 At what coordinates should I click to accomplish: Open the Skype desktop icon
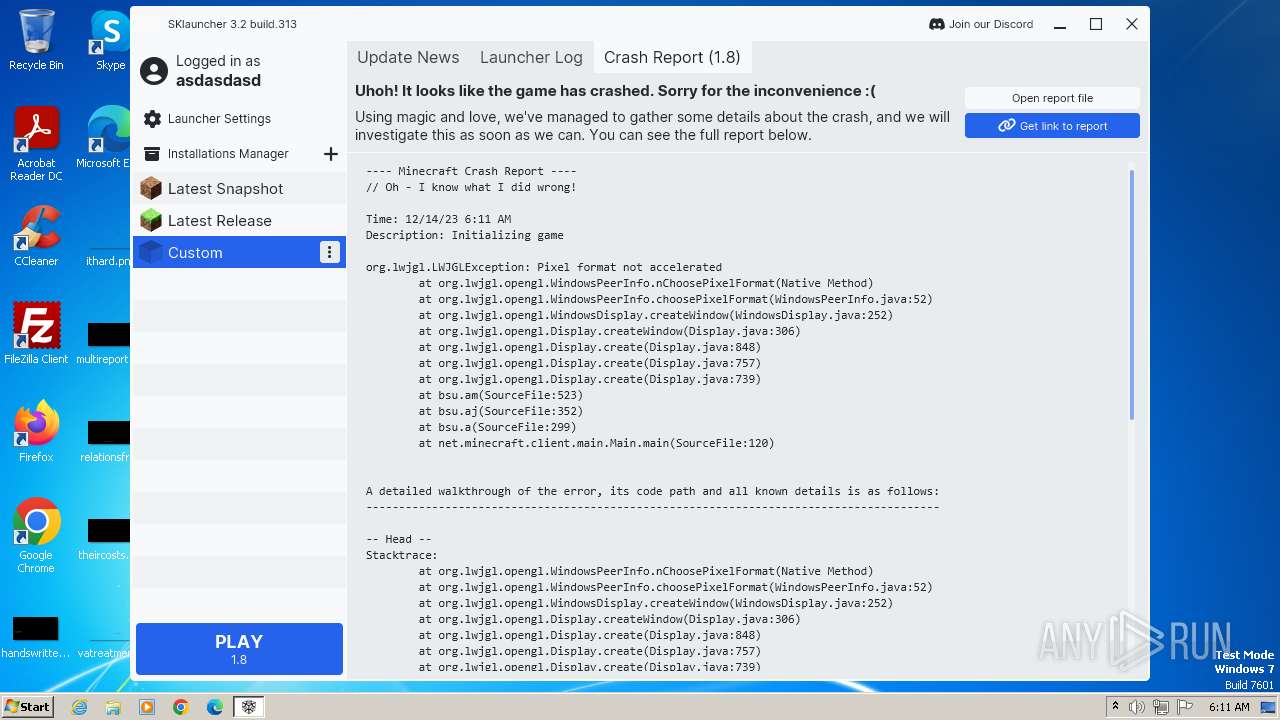[x=110, y=40]
